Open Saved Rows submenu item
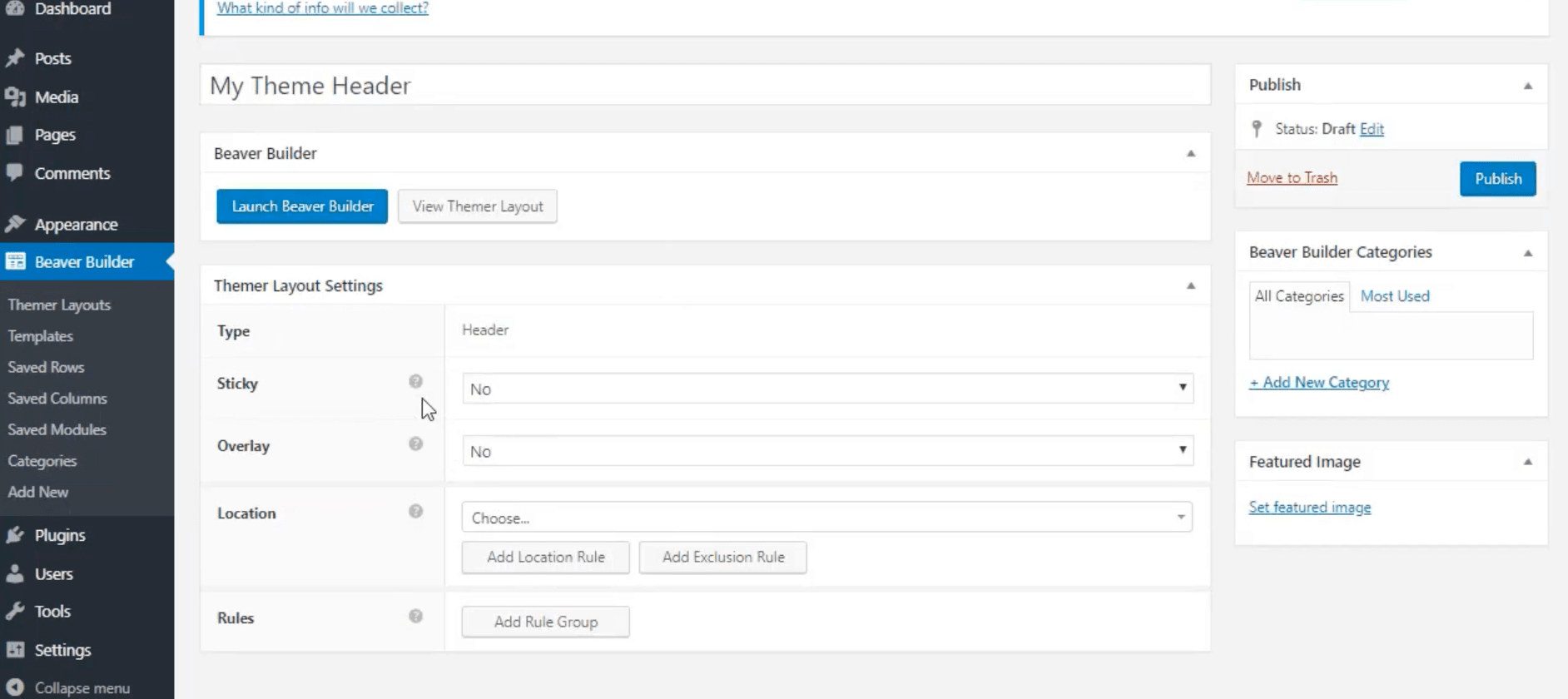The height and width of the screenshot is (699, 1568). click(46, 367)
